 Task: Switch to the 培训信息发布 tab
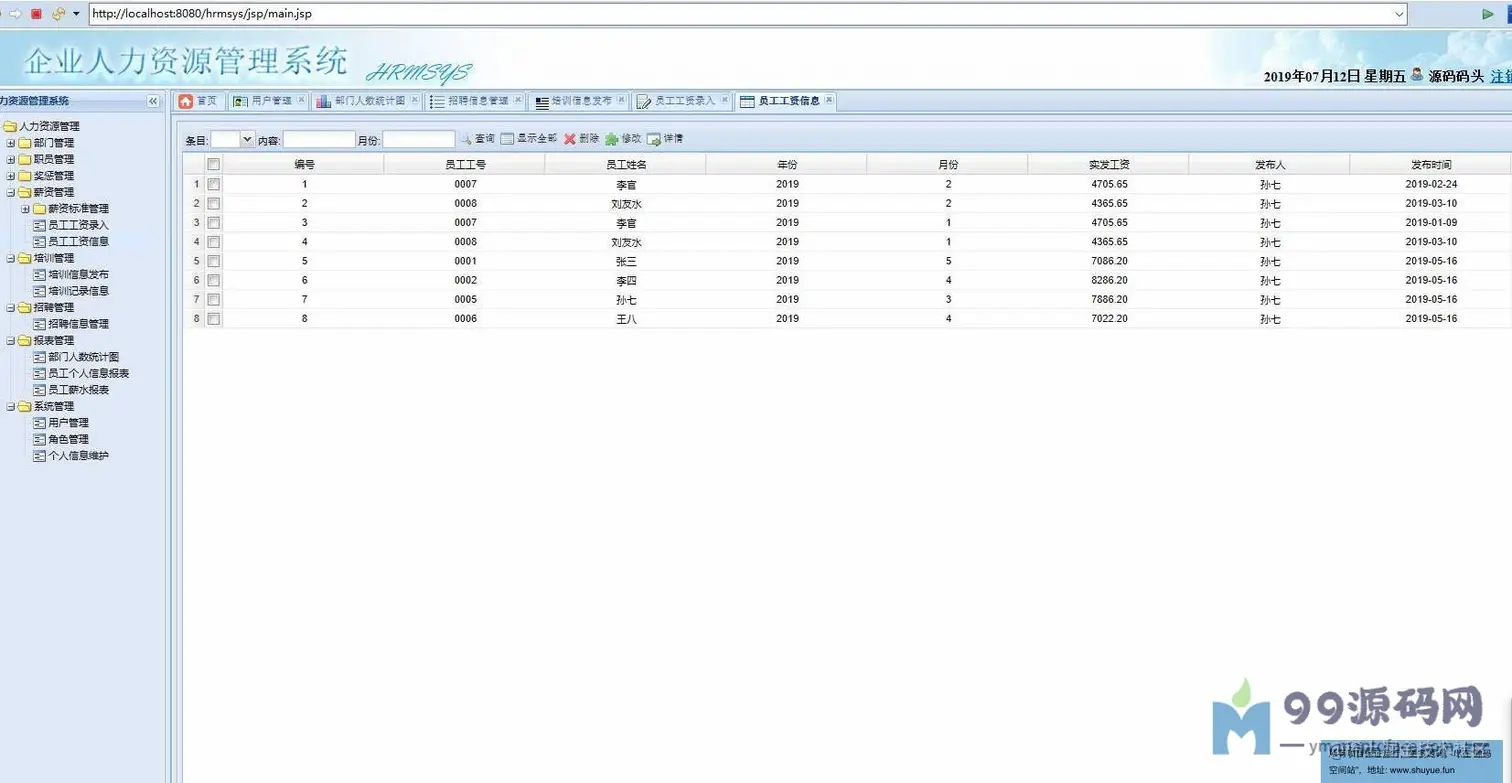coord(581,101)
